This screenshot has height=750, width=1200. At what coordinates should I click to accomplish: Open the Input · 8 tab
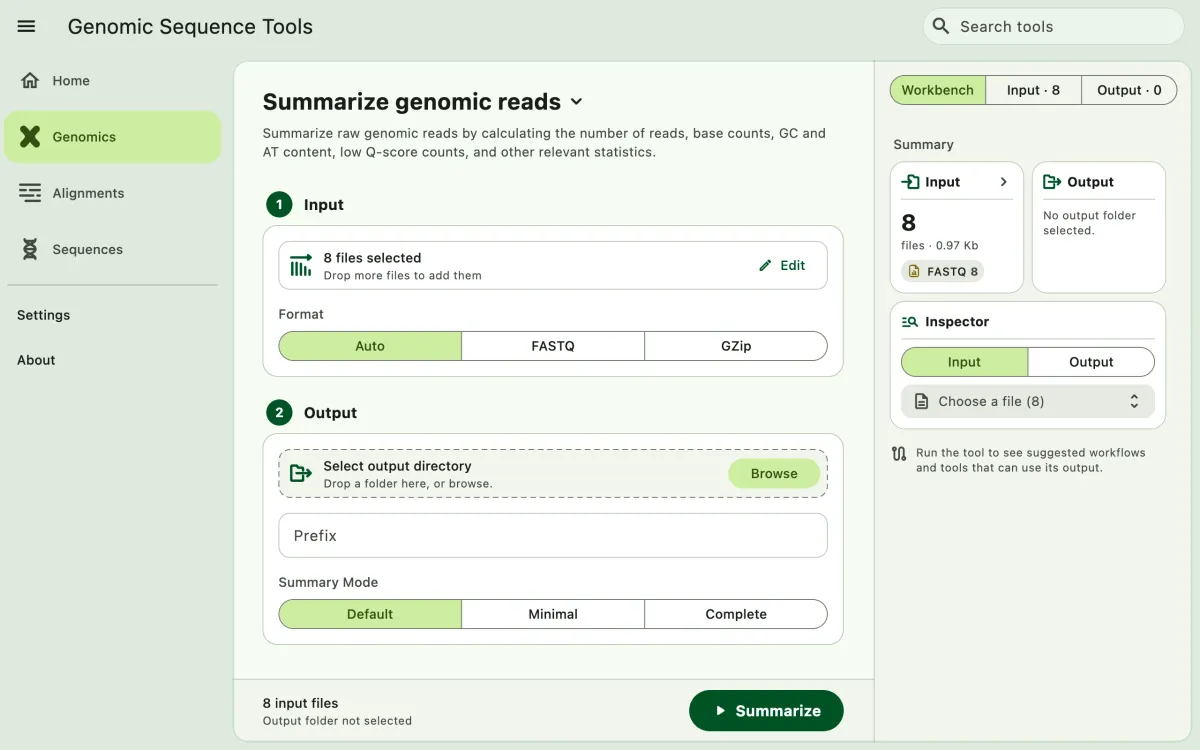click(1033, 90)
